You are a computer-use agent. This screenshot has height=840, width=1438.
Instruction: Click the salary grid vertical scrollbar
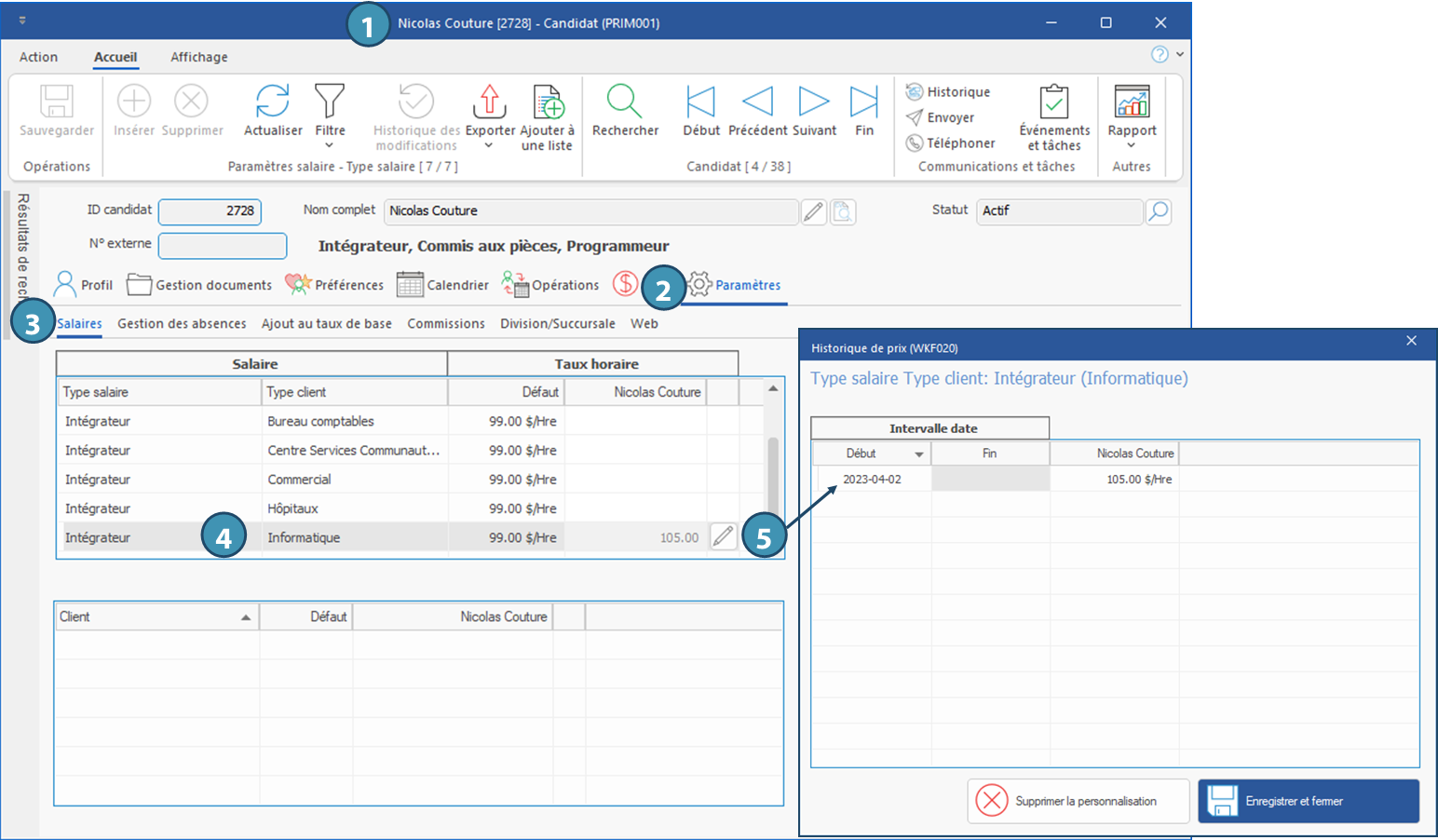(x=772, y=470)
